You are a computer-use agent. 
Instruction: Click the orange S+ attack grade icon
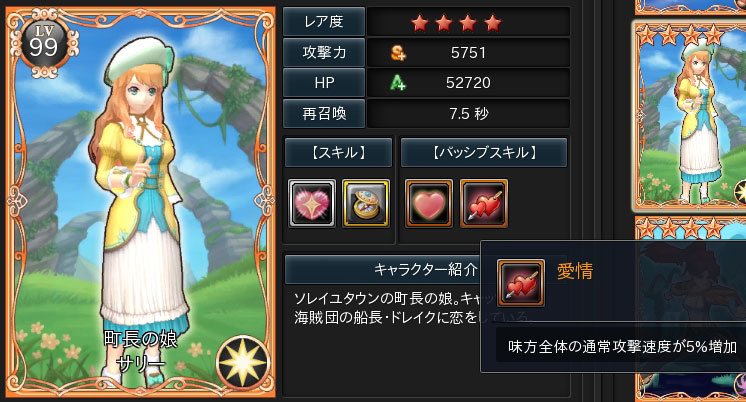(x=398, y=53)
